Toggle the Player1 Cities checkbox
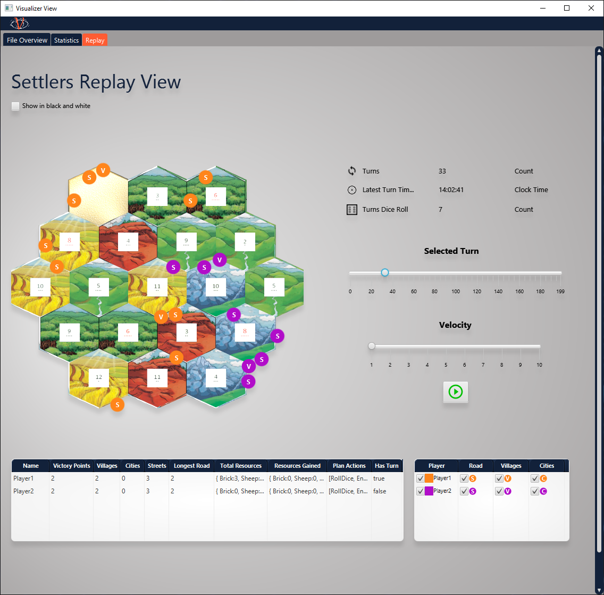The image size is (604, 595). click(535, 479)
